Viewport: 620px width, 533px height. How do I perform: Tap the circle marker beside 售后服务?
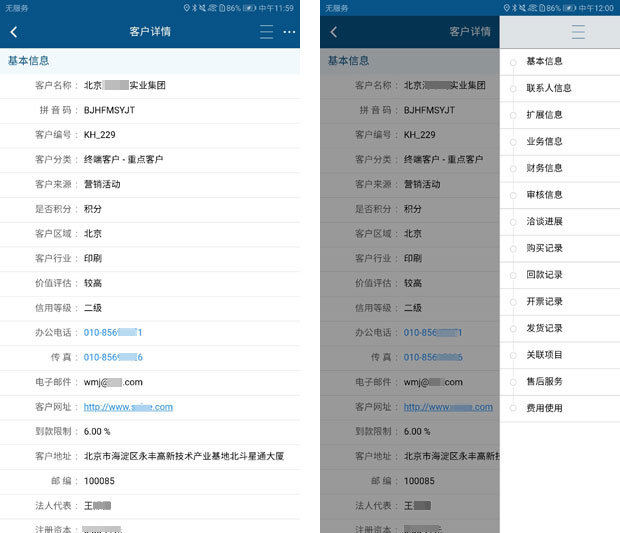tap(513, 382)
